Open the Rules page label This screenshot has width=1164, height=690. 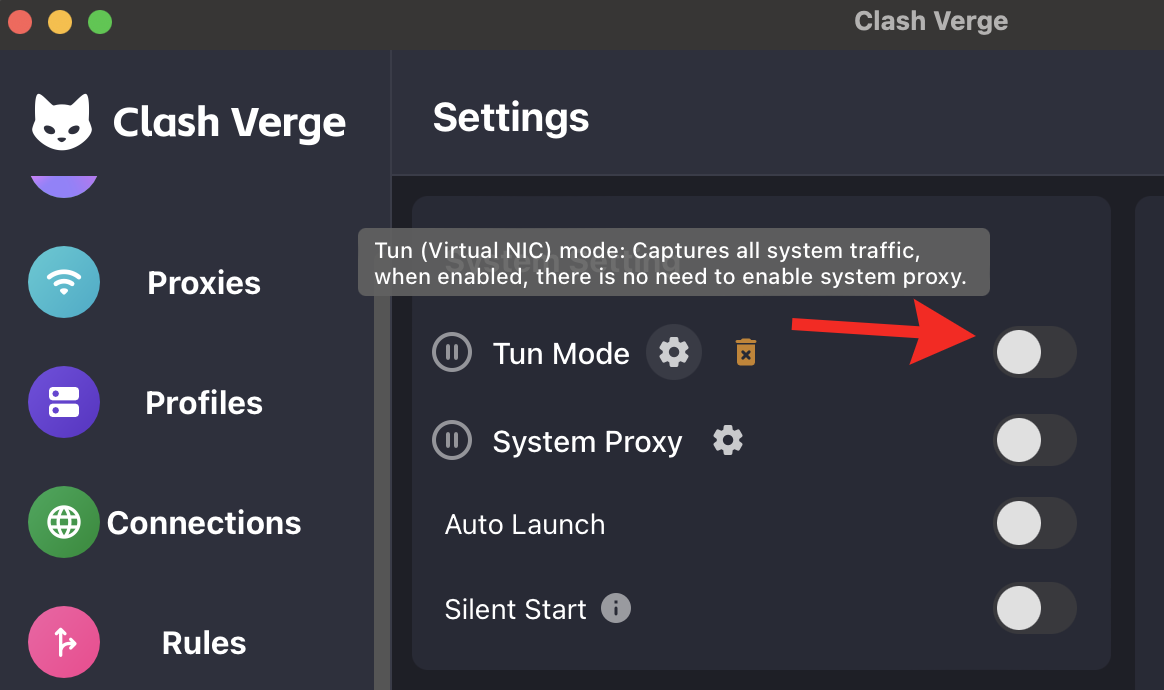pyautogui.click(x=203, y=643)
